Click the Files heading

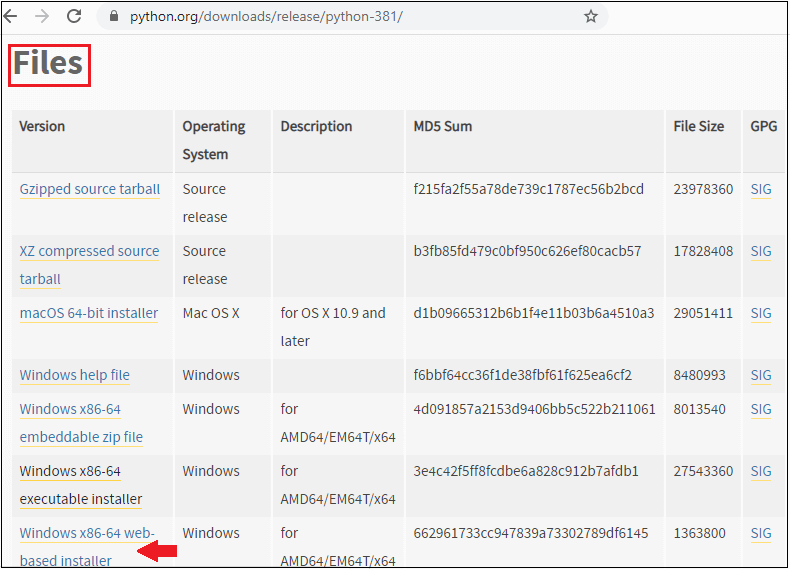(x=48, y=64)
